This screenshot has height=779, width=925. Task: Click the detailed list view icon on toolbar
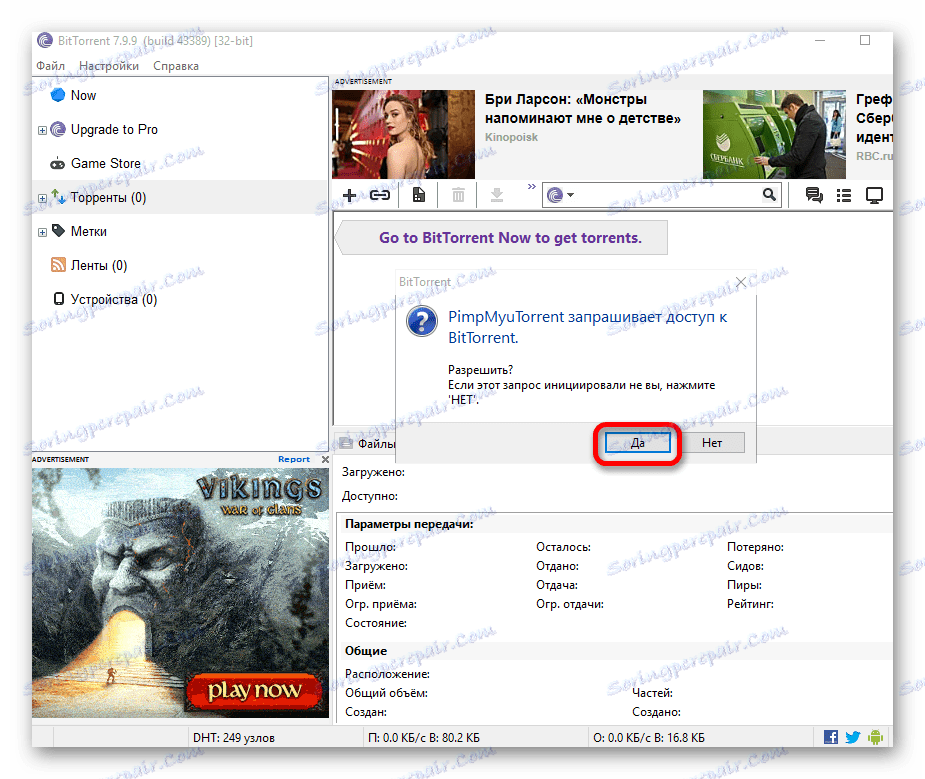pos(843,195)
